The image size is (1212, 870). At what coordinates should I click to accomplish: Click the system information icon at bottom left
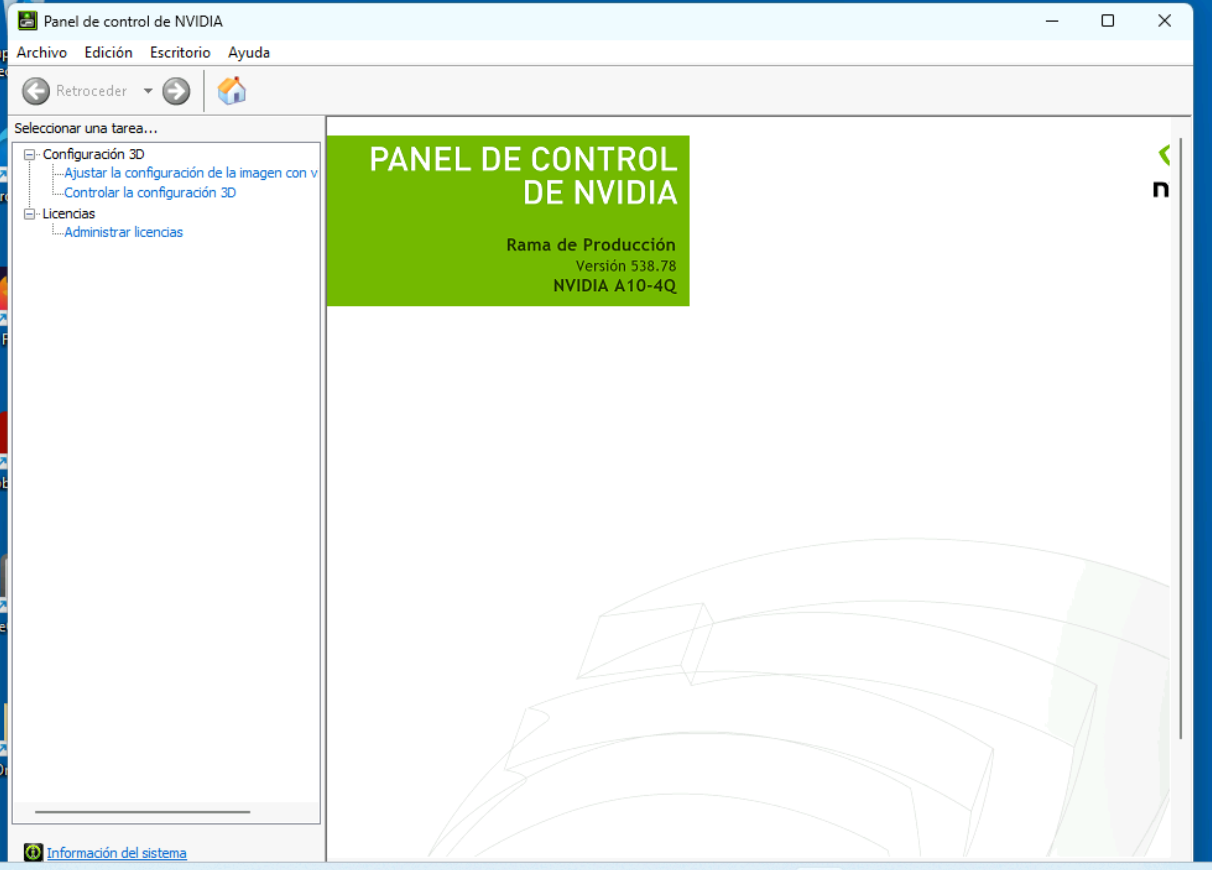(x=33, y=853)
